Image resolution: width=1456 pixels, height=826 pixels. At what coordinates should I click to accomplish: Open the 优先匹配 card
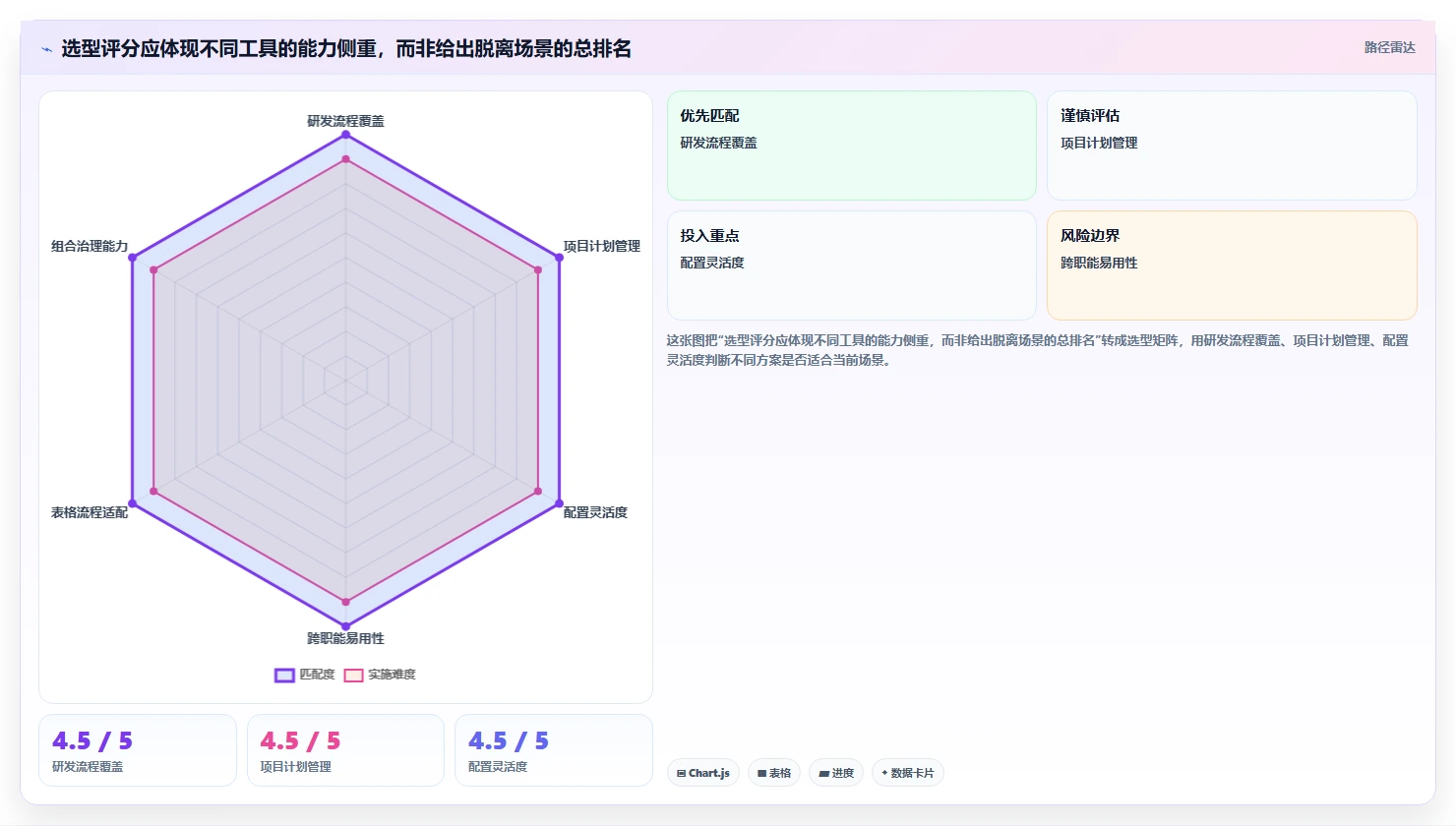(x=852, y=146)
